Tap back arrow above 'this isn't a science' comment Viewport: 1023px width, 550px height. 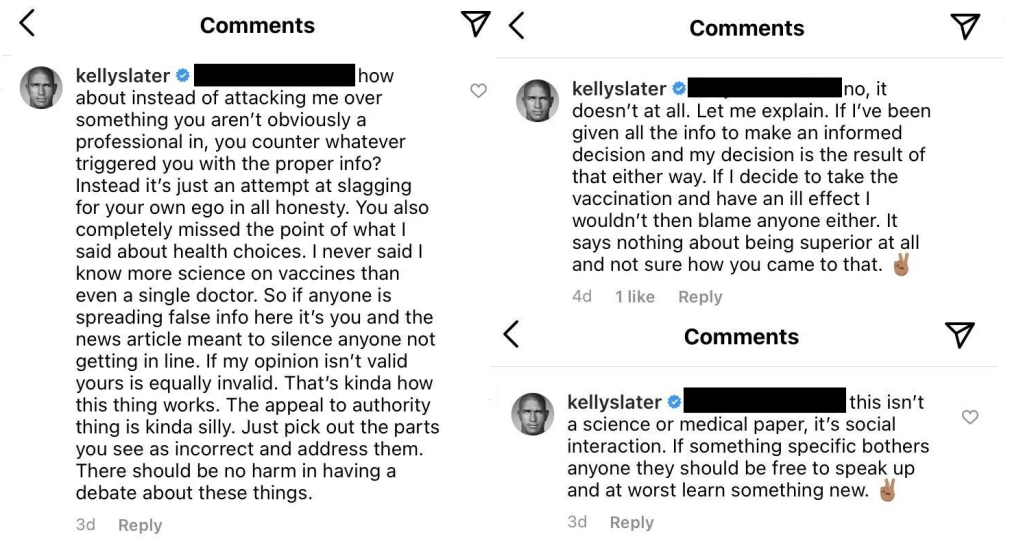(x=511, y=334)
